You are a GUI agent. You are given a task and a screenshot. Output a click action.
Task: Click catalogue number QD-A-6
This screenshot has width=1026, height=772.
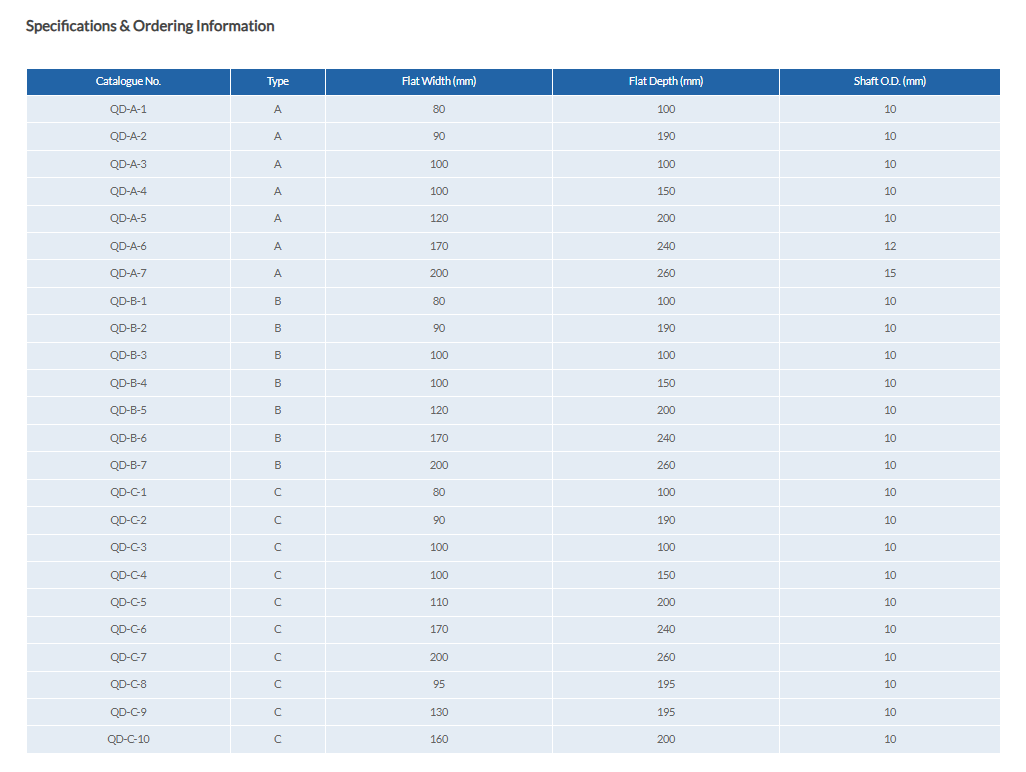point(128,246)
